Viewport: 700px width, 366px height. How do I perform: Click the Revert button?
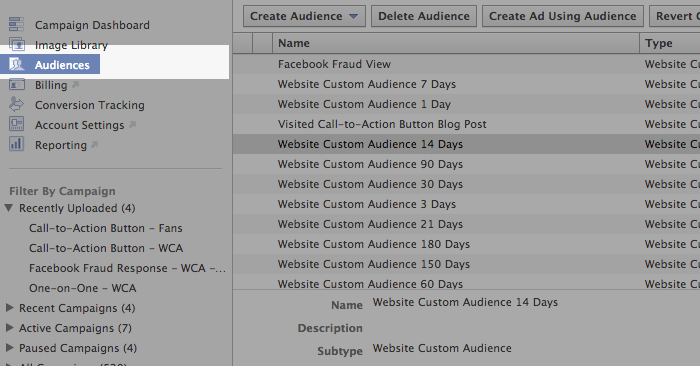pos(675,16)
